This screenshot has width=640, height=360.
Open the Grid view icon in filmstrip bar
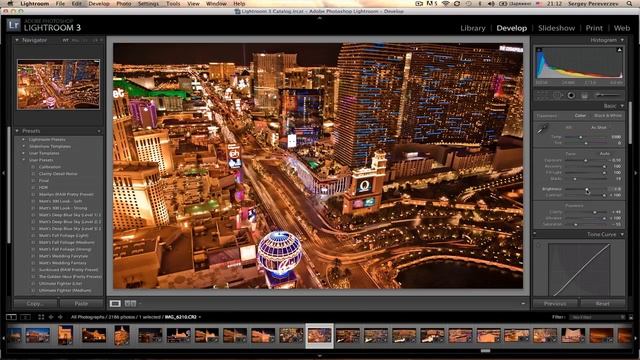tap(41, 317)
